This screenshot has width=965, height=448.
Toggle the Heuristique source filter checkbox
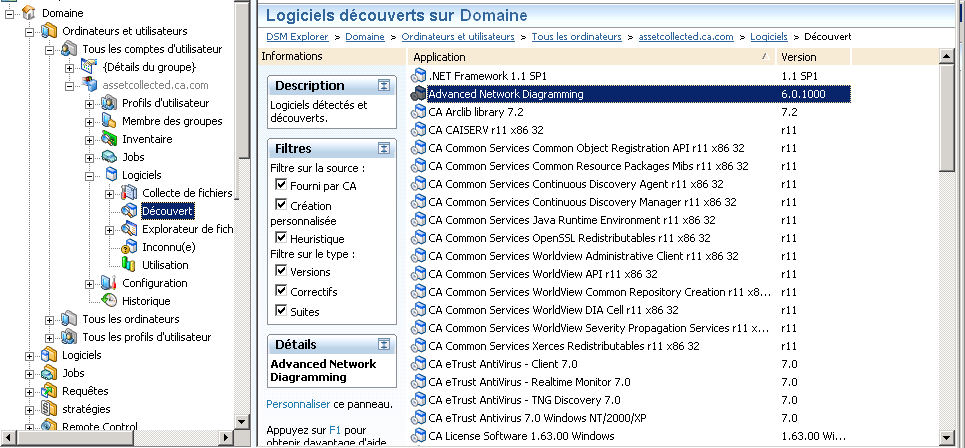[x=281, y=238]
